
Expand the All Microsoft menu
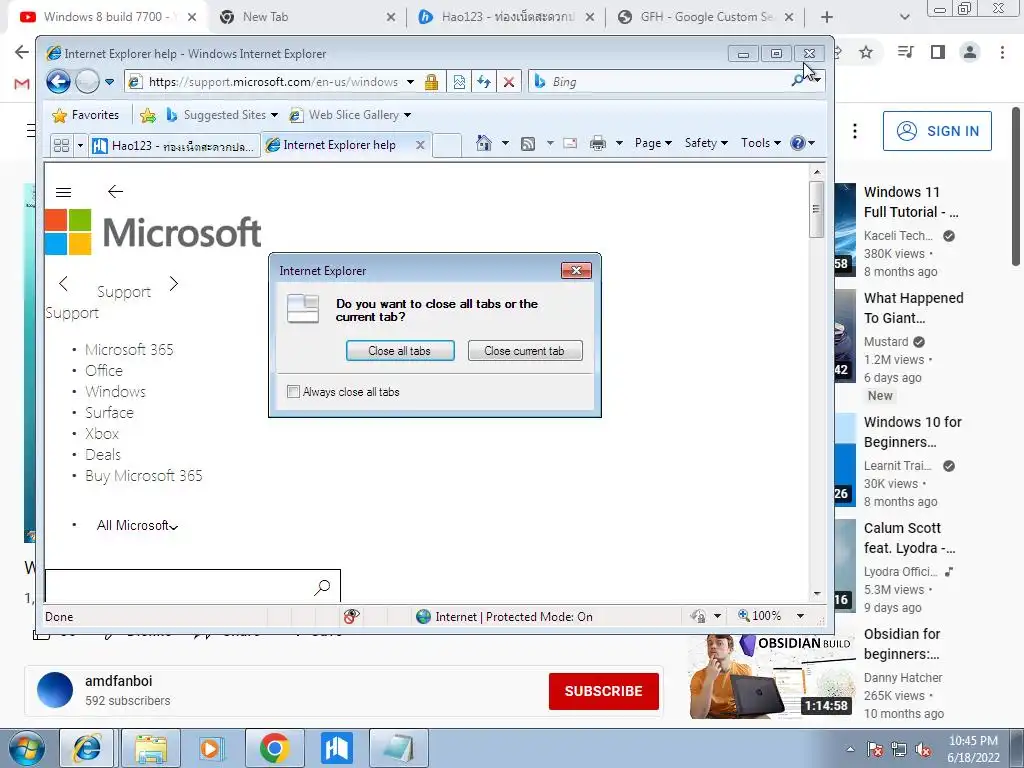click(x=137, y=526)
